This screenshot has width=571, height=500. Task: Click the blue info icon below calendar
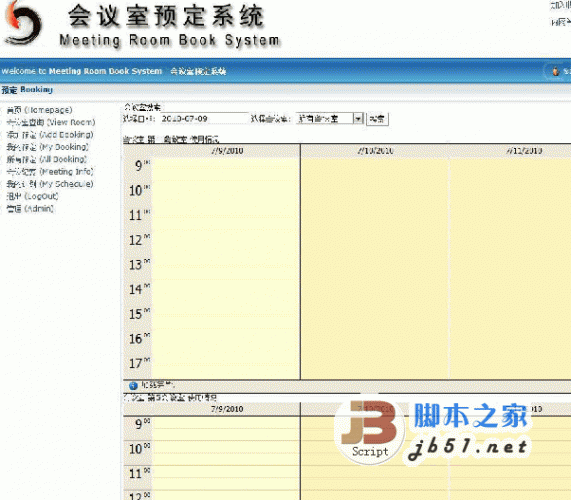[133, 385]
